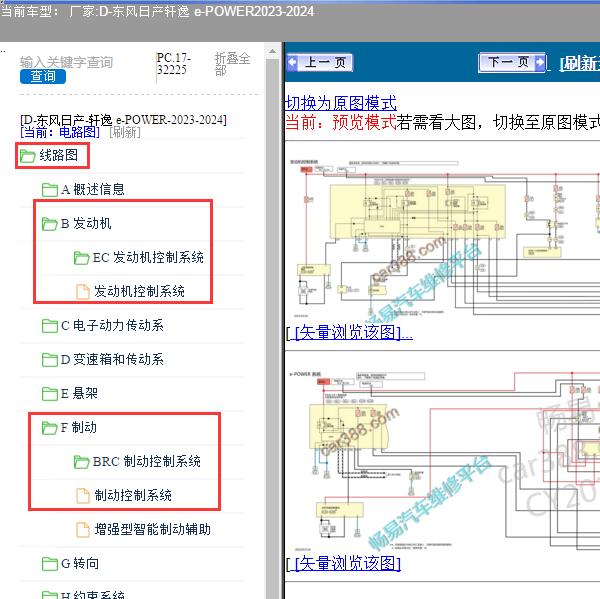Screen dimensions: 600x599
Task: Click folder icon beside A 概述信息
Action: 50,189
